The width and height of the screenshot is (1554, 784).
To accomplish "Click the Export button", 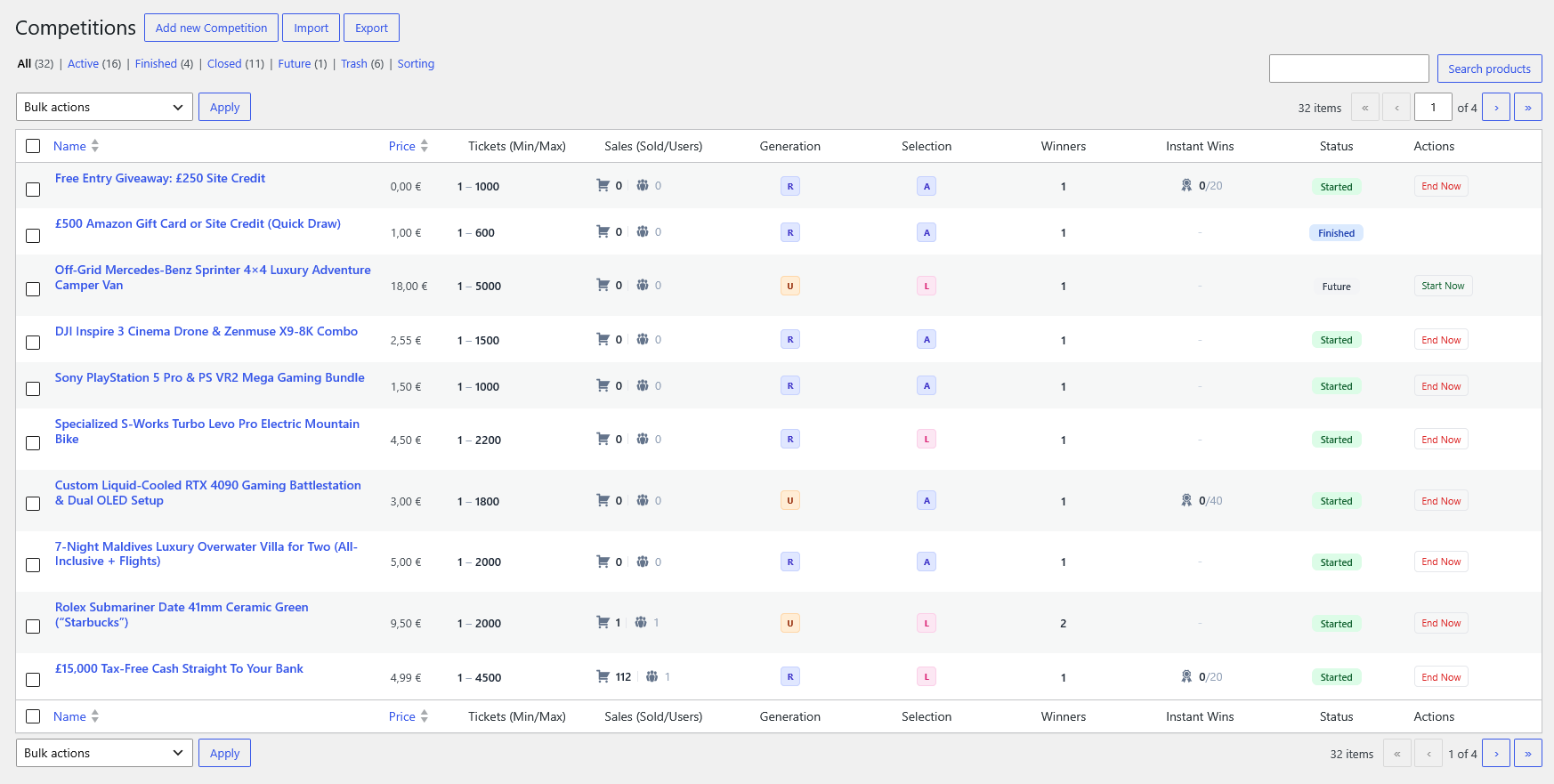I will [371, 28].
